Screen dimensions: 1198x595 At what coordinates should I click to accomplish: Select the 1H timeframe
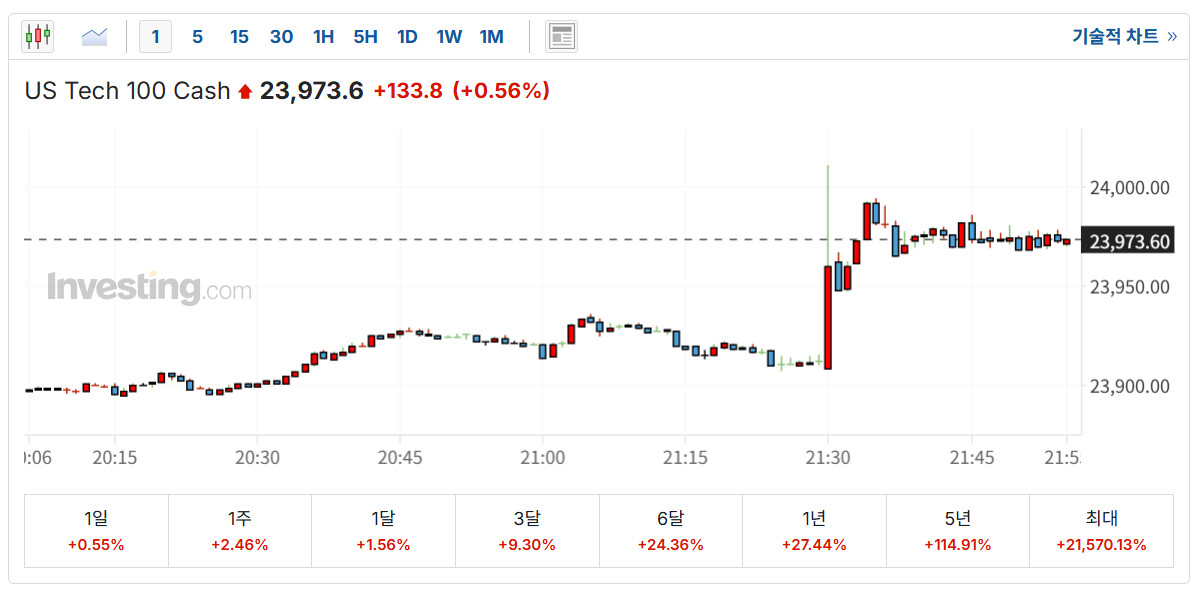[323, 37]
